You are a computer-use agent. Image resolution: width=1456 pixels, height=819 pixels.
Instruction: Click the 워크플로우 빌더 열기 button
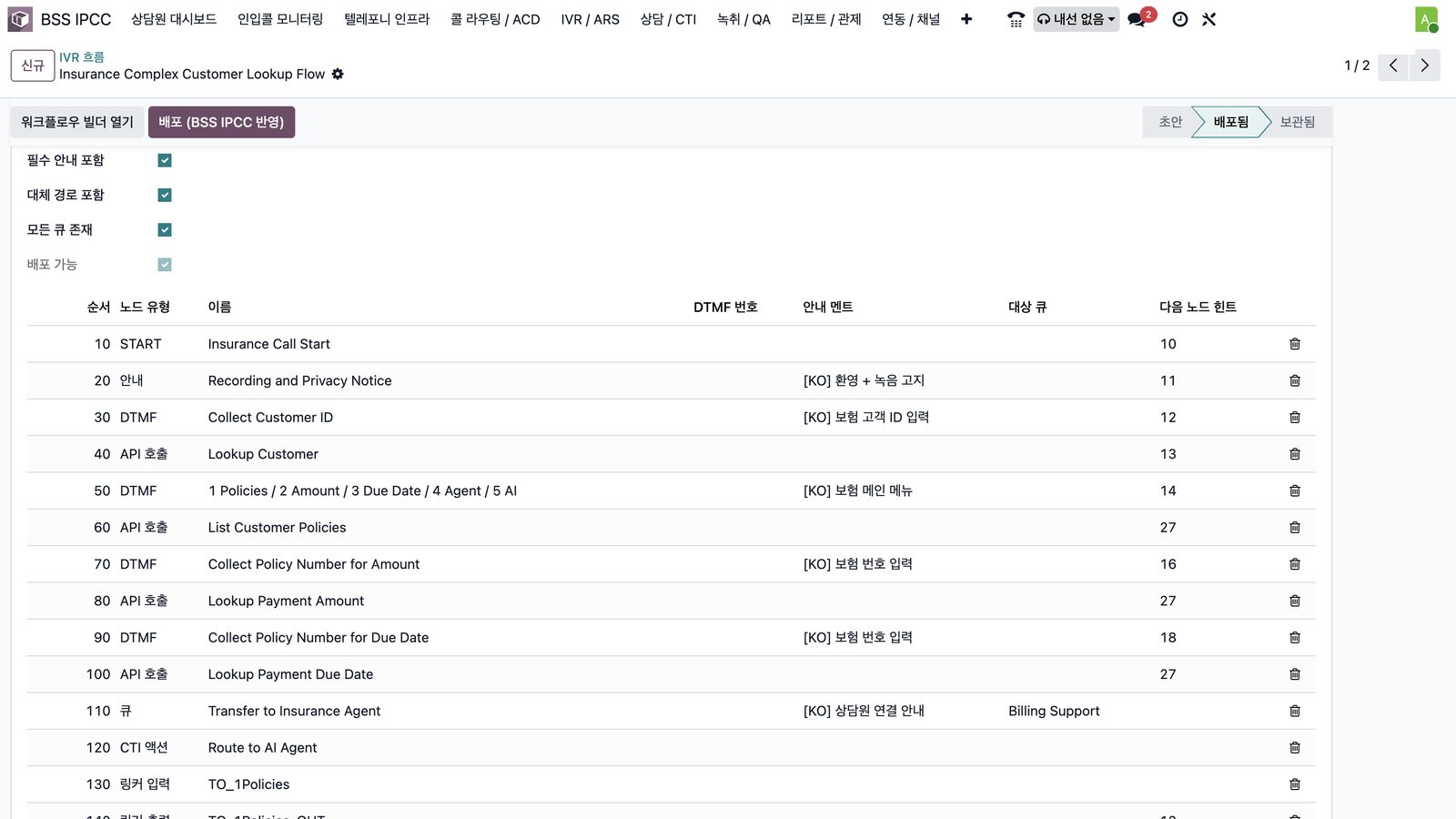pyautogui.click(x=77, y=122)
